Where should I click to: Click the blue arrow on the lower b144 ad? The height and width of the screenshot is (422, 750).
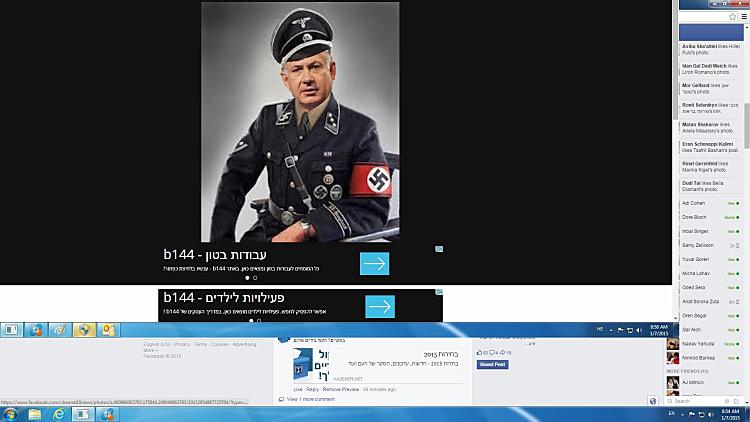coord(380,306)
